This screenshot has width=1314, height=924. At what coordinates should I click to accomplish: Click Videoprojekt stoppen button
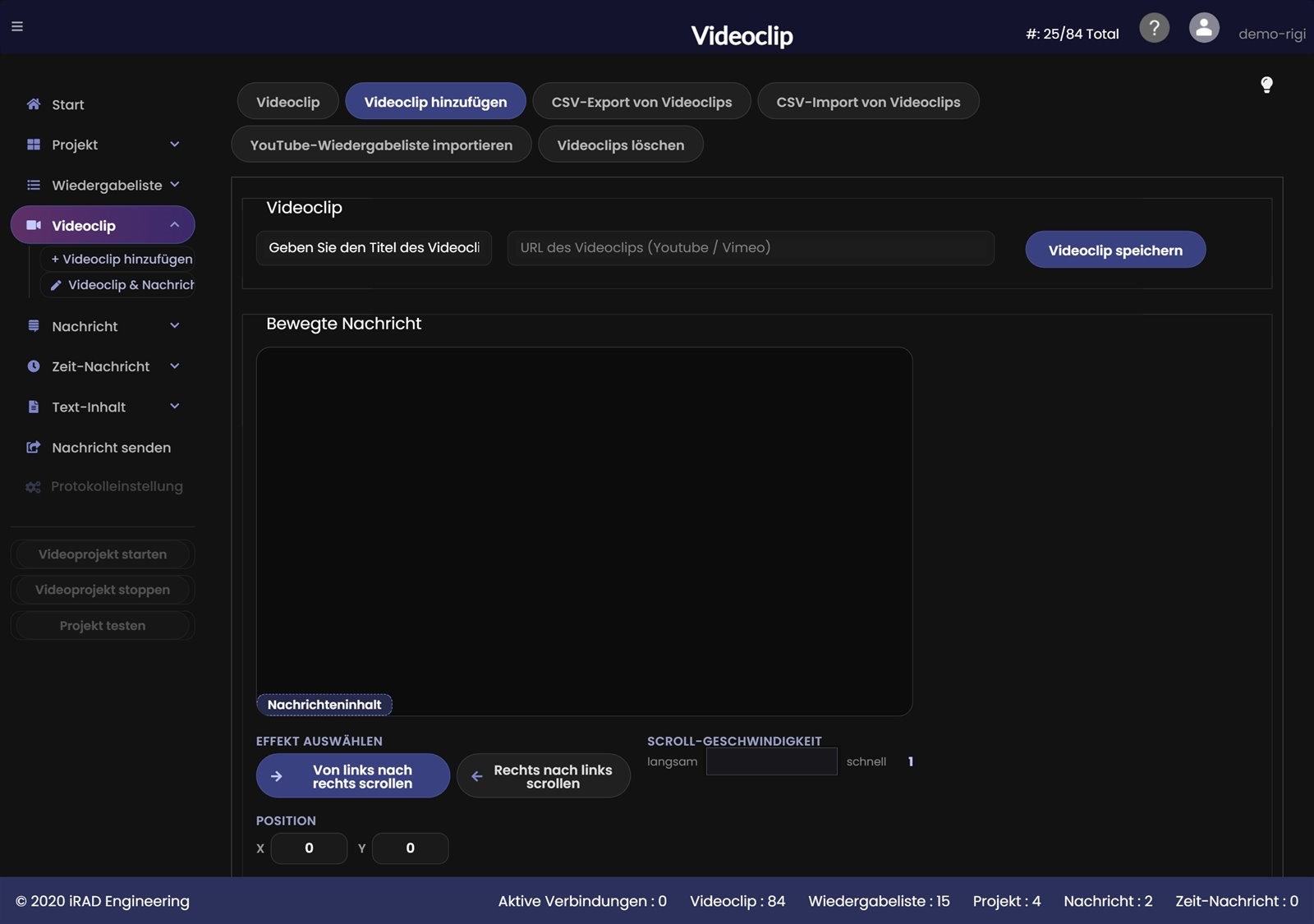[103, 590]
